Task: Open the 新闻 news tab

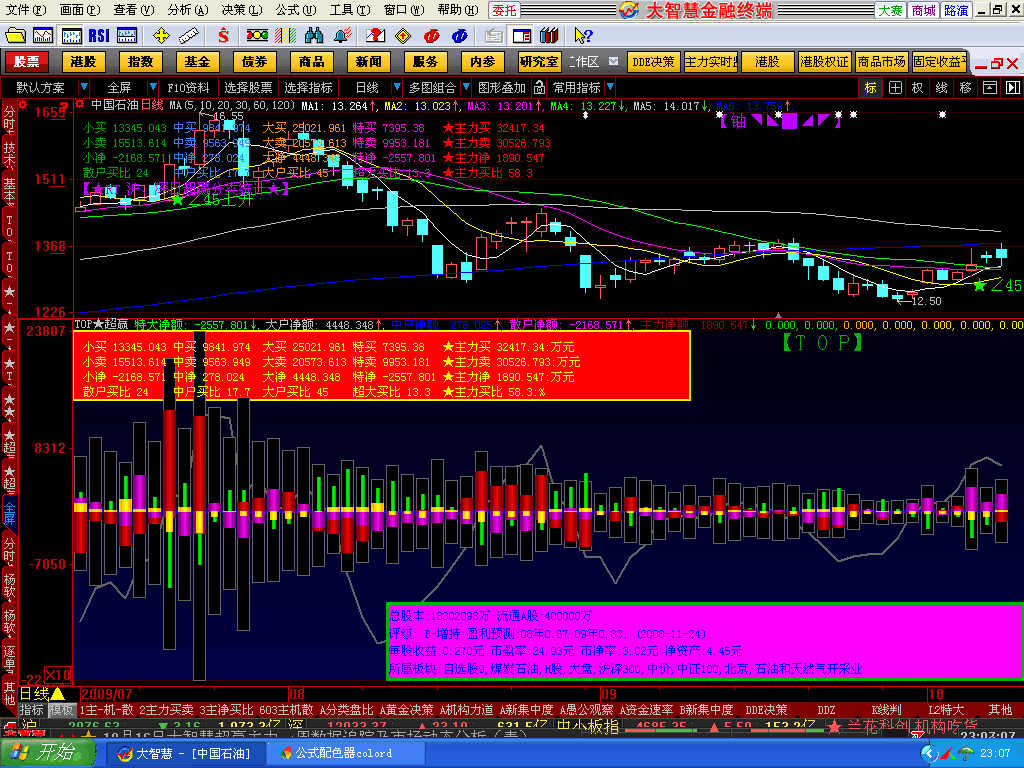Action: pos(368,61)
